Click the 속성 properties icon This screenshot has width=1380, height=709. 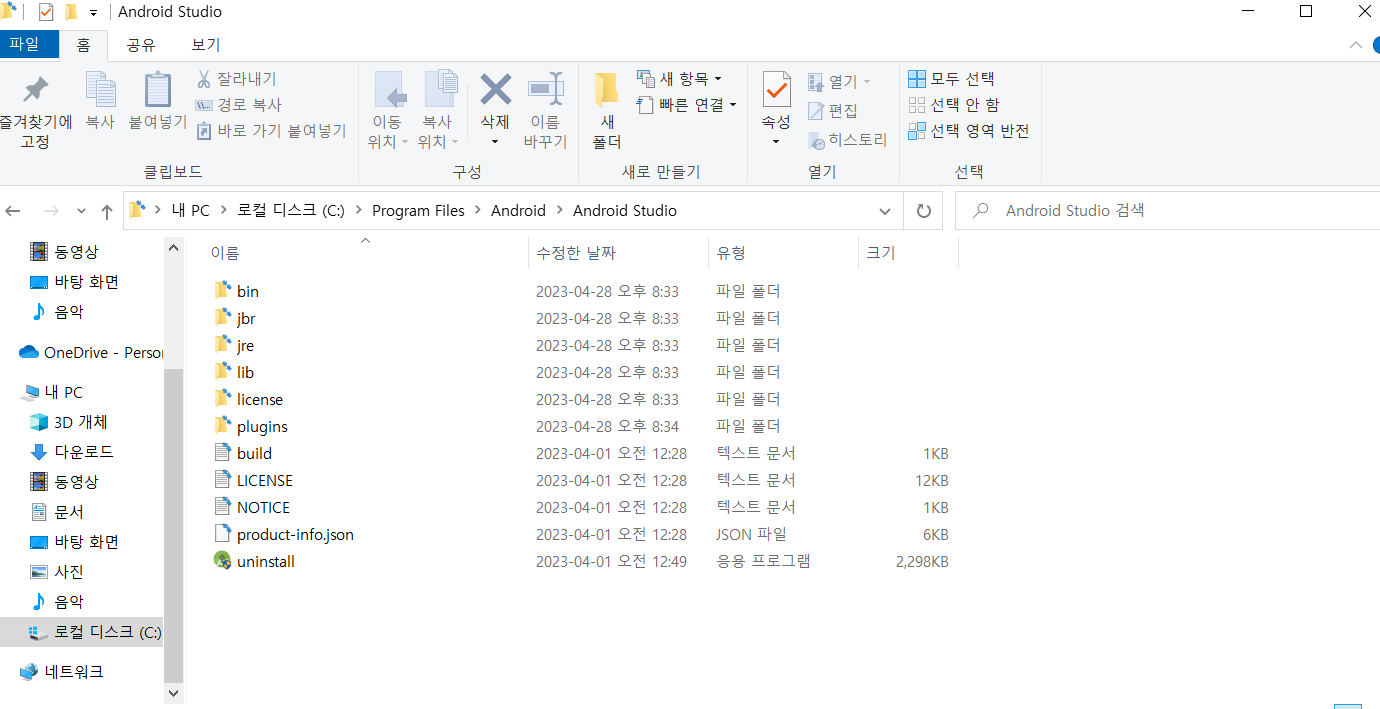pos(776,90)
